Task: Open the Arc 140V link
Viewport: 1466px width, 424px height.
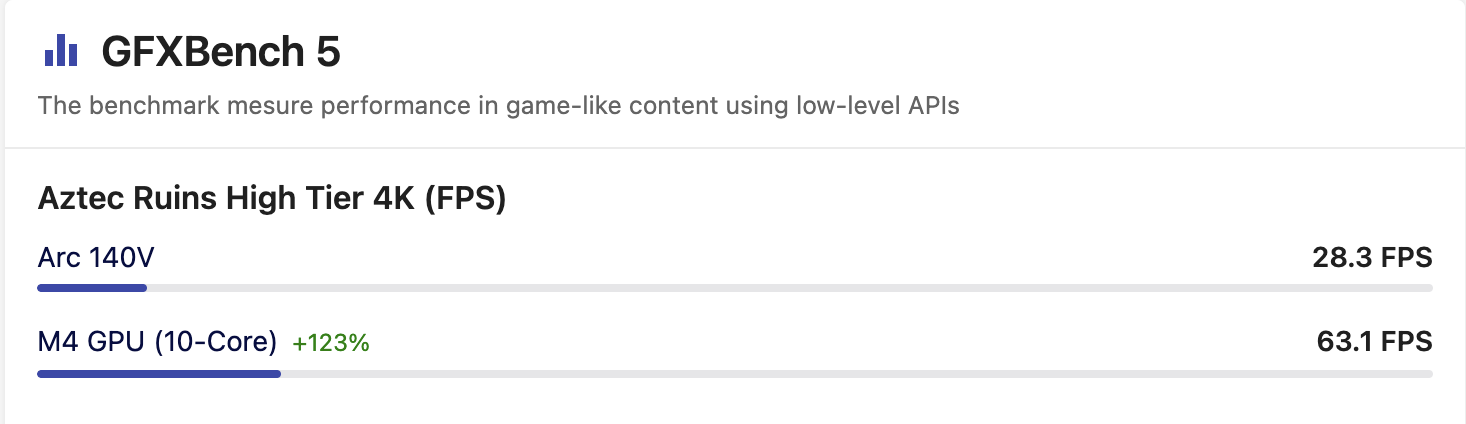Action: pos(96,259)
